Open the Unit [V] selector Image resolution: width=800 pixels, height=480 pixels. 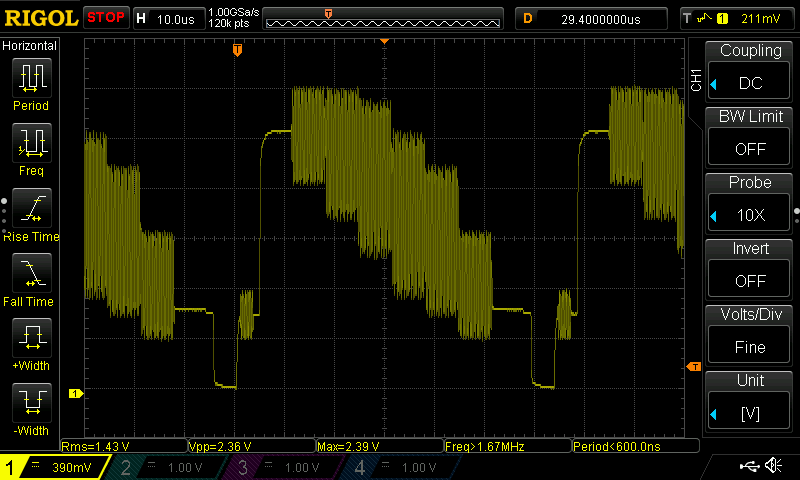click(x=750, y=401)
